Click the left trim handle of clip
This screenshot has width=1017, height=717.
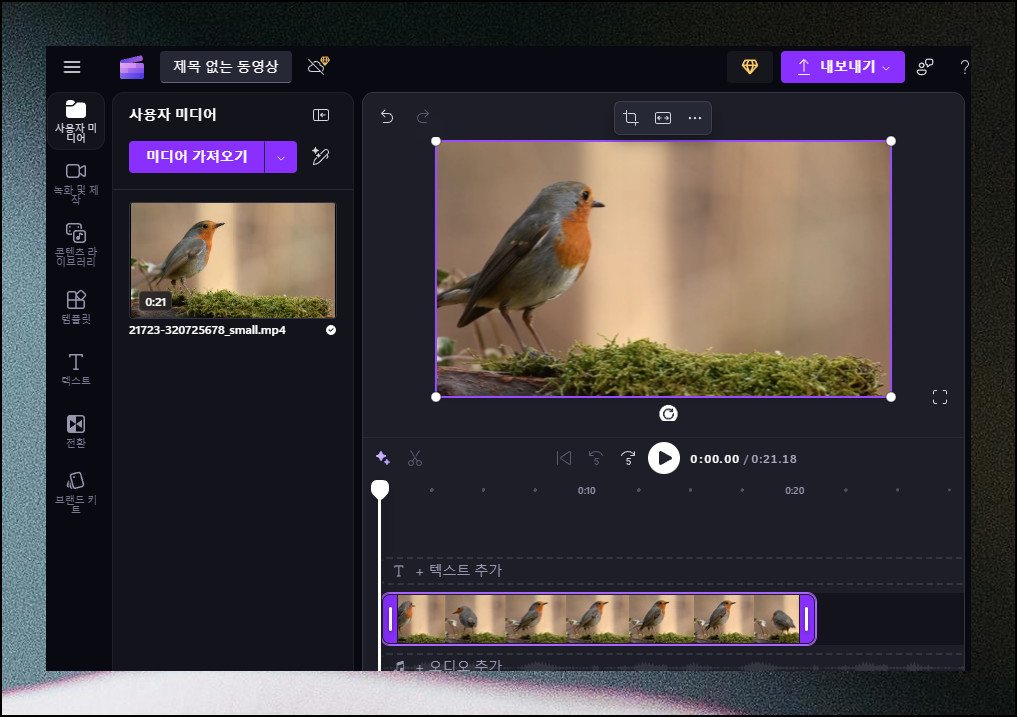(390, 619)
